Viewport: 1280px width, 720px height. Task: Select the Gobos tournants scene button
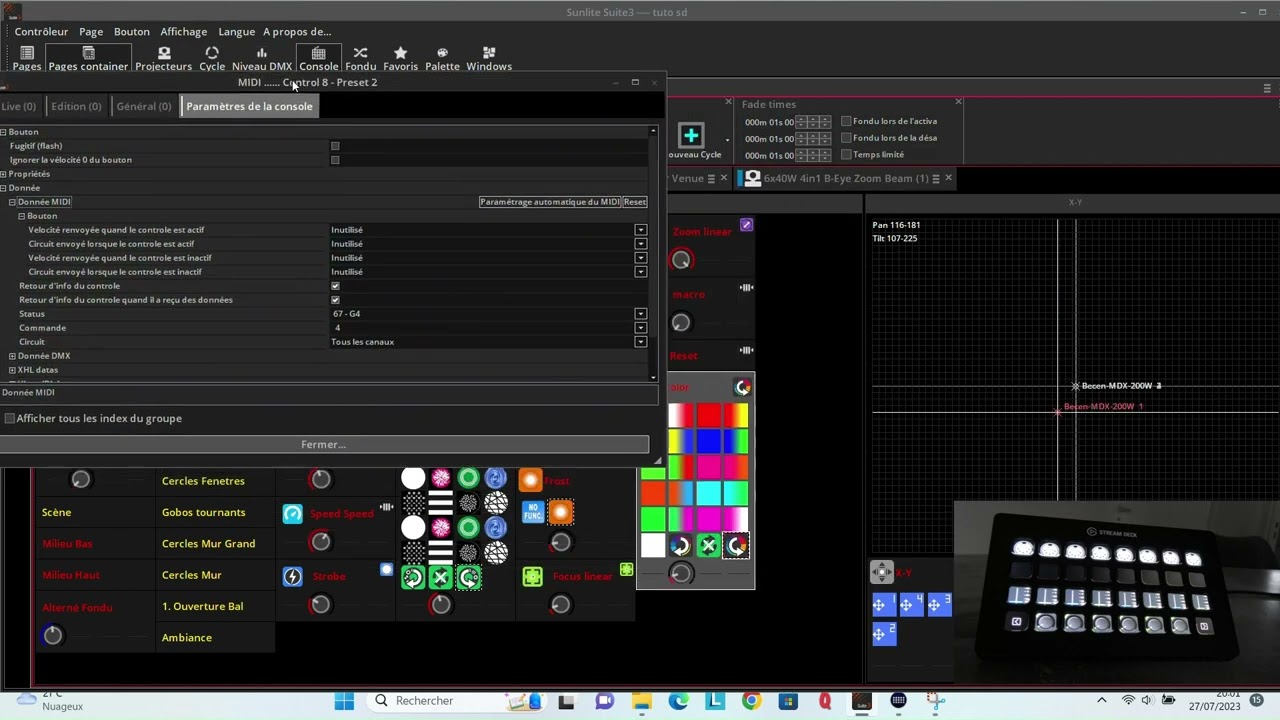(203, 512)
